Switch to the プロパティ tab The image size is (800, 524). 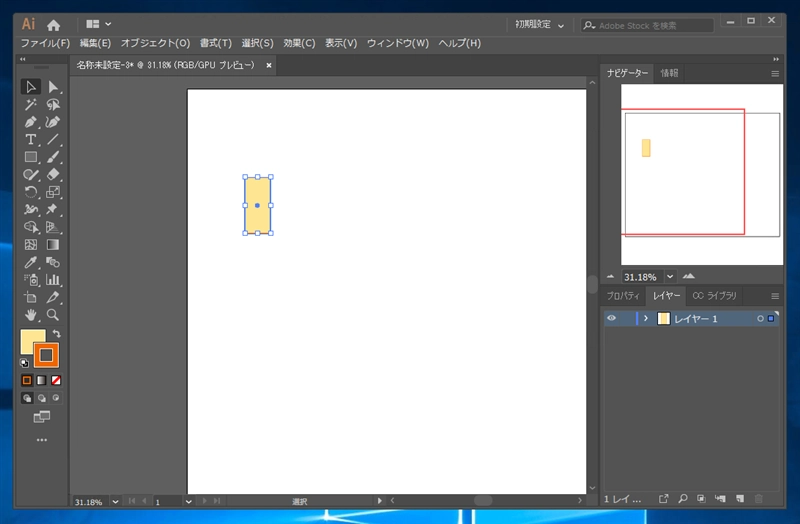pos(623,296)
